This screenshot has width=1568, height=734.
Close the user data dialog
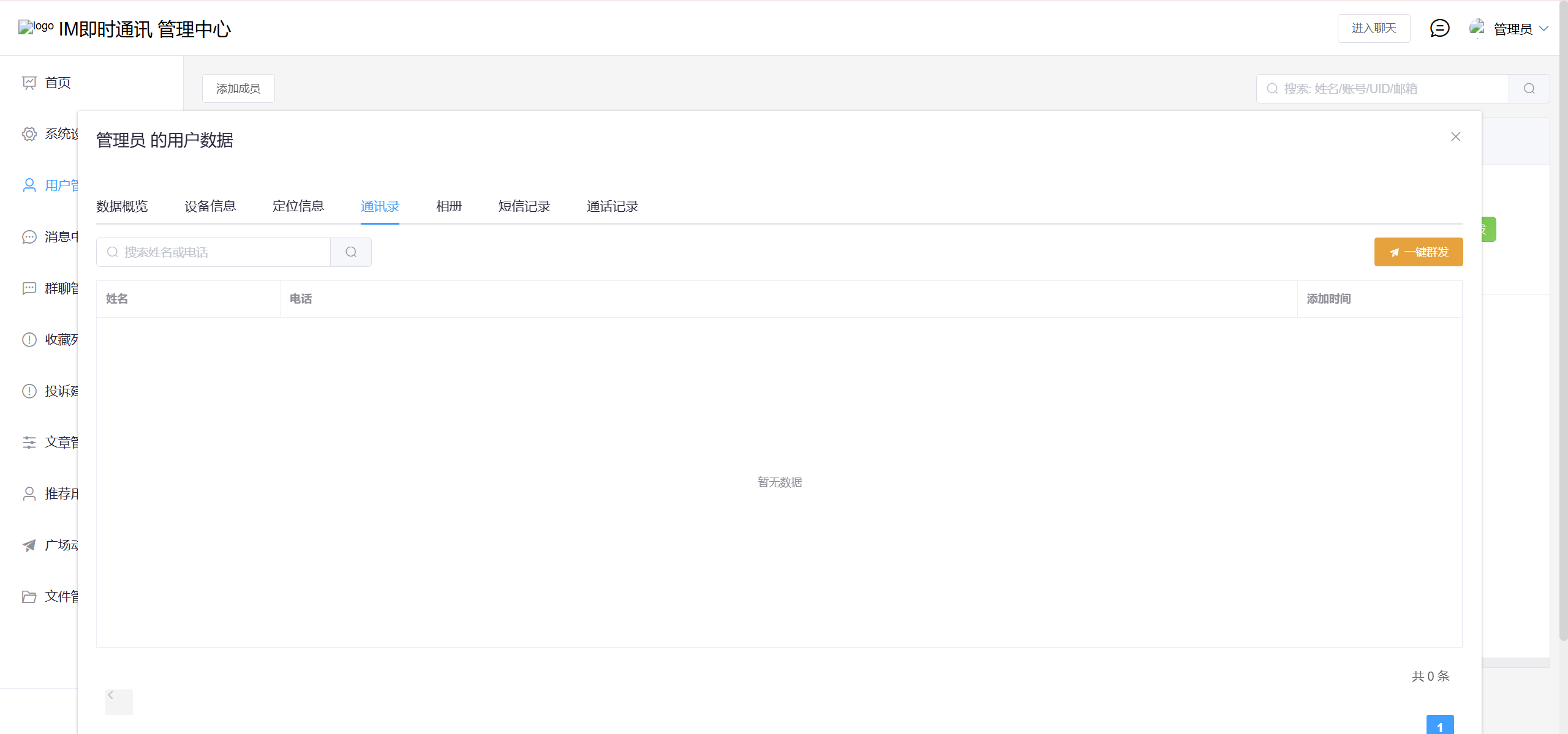pyautogui.click(x=1455, y=137)
